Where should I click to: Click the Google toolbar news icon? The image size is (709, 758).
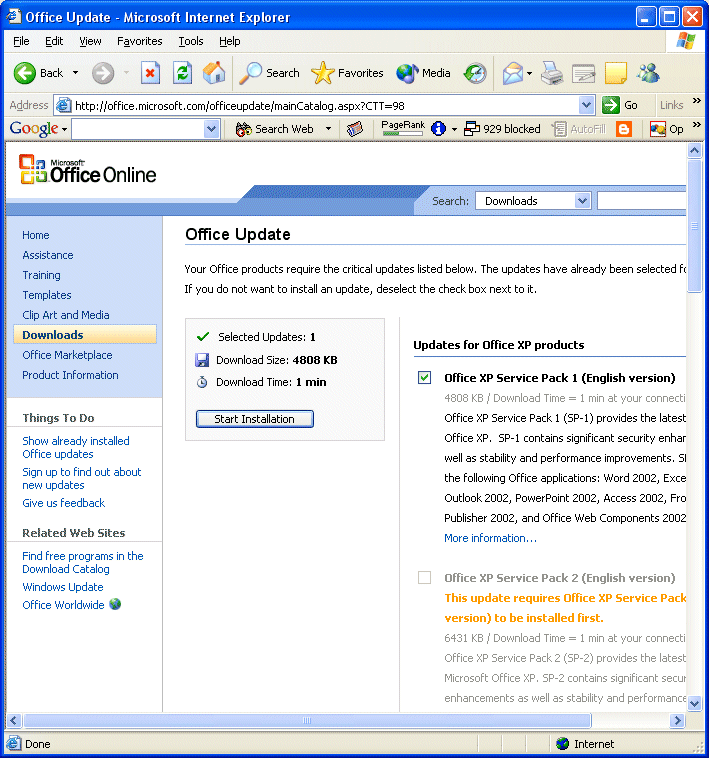(355, 129)
